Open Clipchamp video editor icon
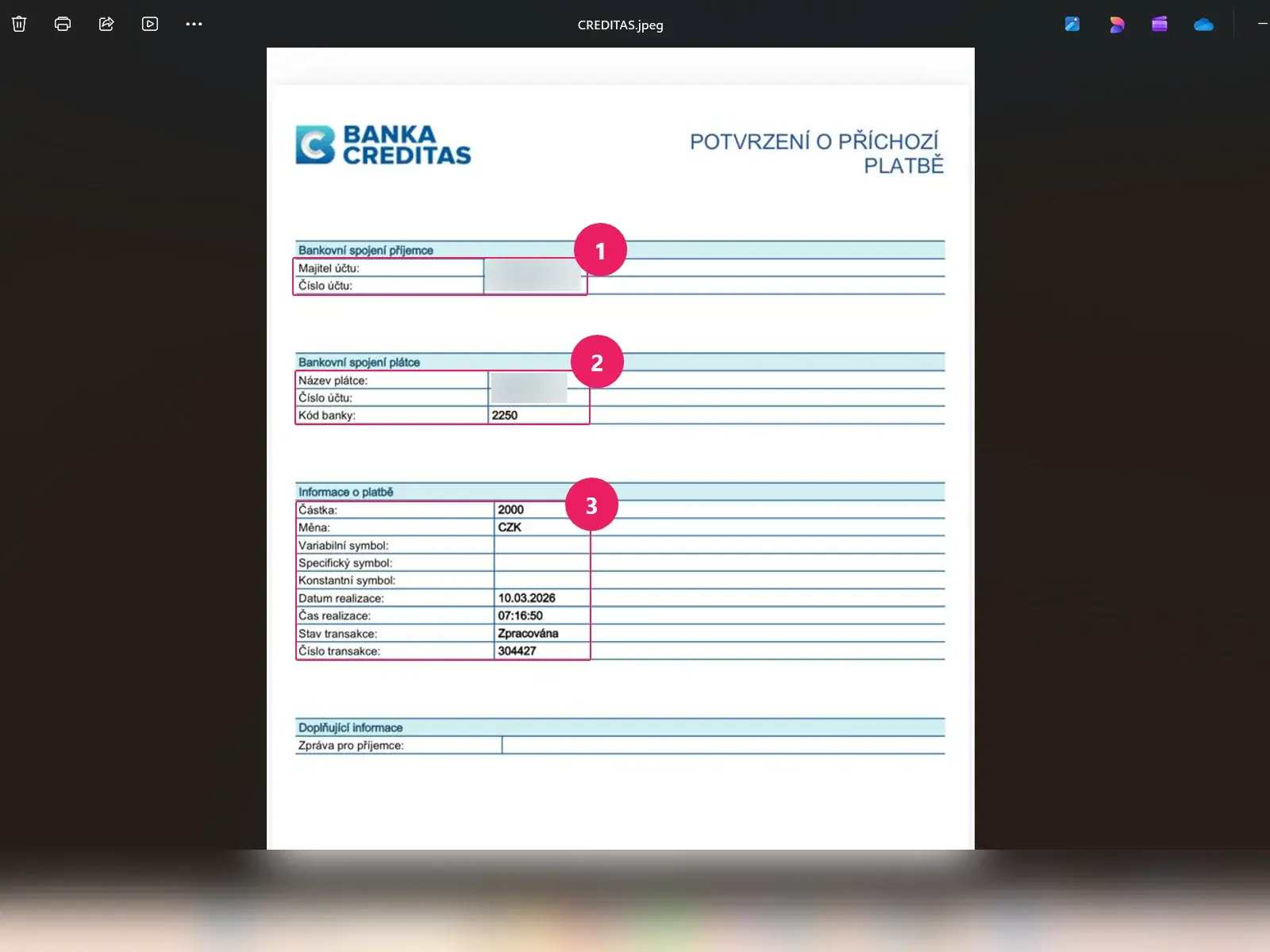The height and width of the screenshot is (952, 1270). tap(1160, 24)
